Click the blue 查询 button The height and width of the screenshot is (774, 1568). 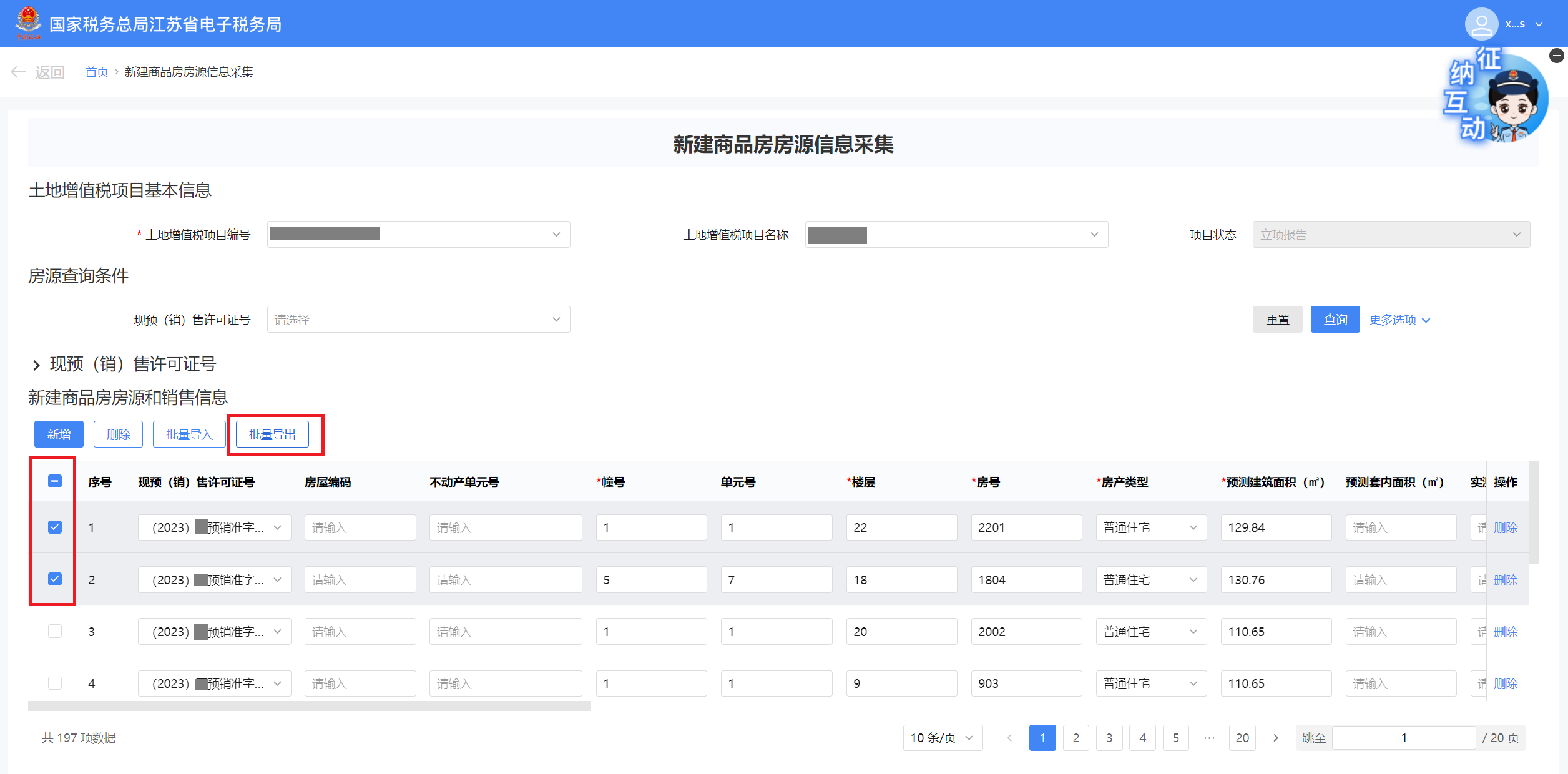(1335, 320)
